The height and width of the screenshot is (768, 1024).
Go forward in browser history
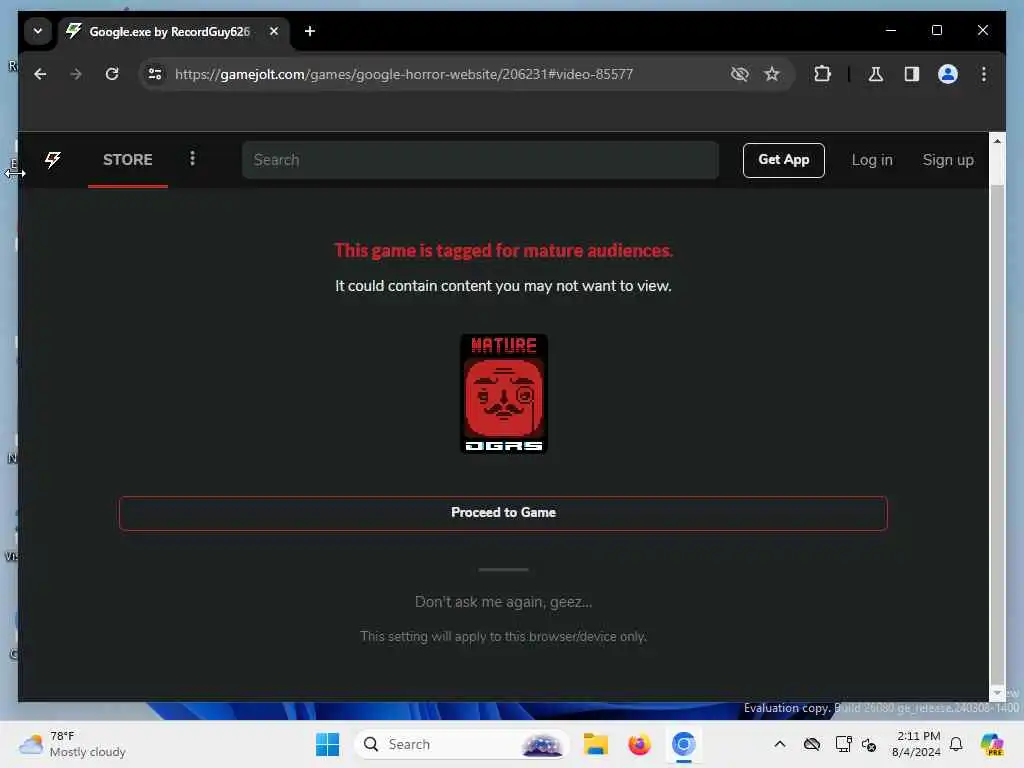76,74
